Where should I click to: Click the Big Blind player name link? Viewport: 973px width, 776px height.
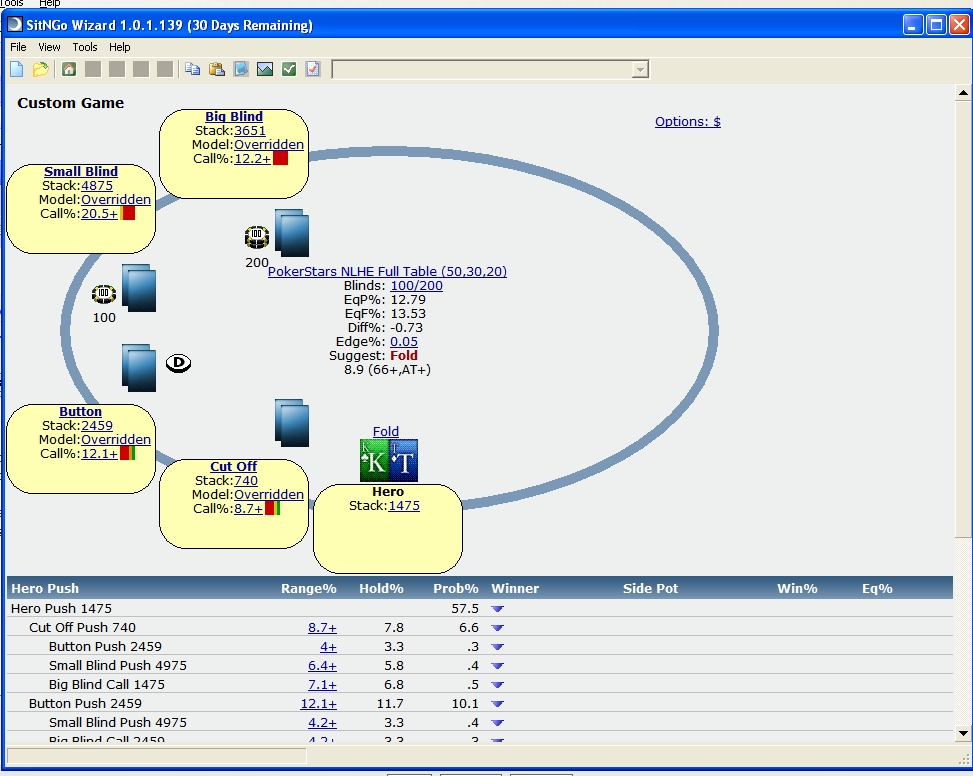coord(234,116)
